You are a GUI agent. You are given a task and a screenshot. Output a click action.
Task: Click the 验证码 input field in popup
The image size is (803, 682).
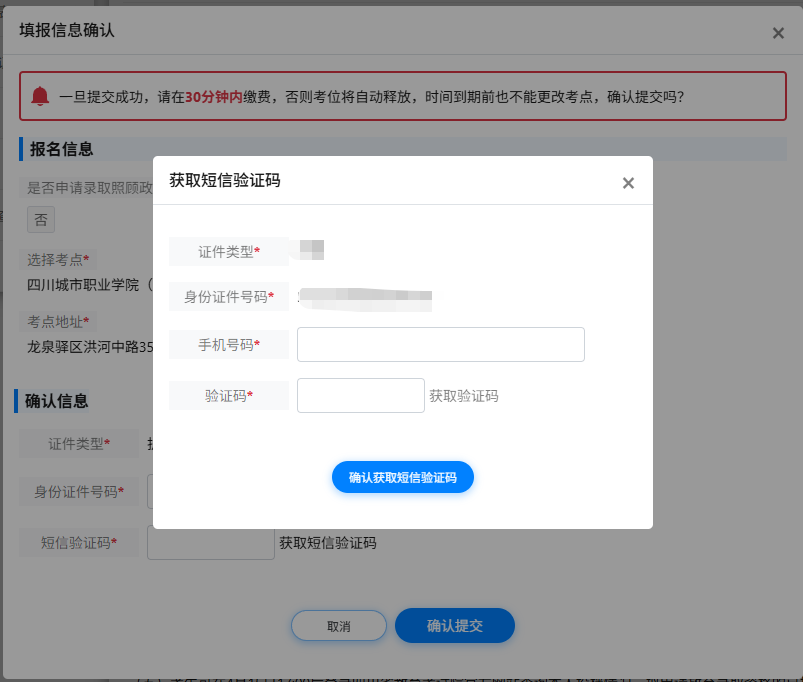click(x=360, y=395)
